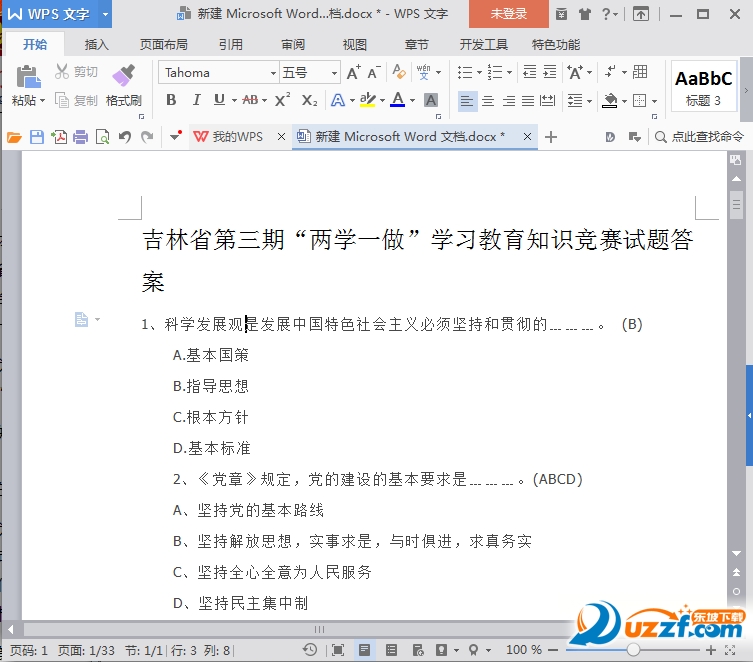Click the plus button to add new tab
The image size is (753, 662).
(x=551, y=137)
